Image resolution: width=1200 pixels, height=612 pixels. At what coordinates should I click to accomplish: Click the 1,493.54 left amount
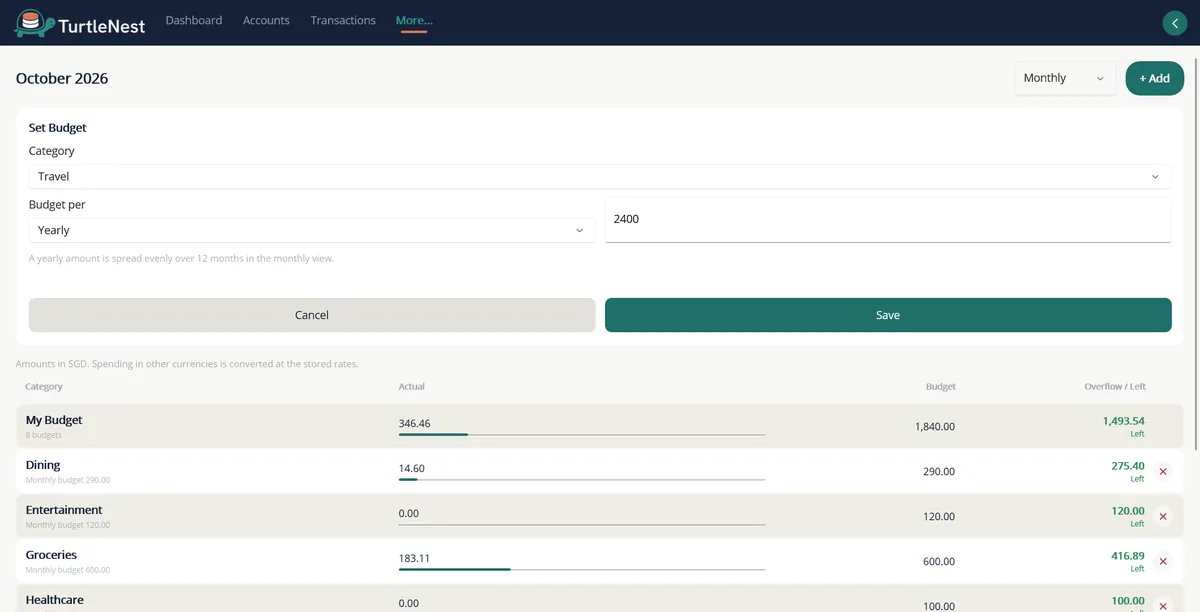pos(1123,421)
